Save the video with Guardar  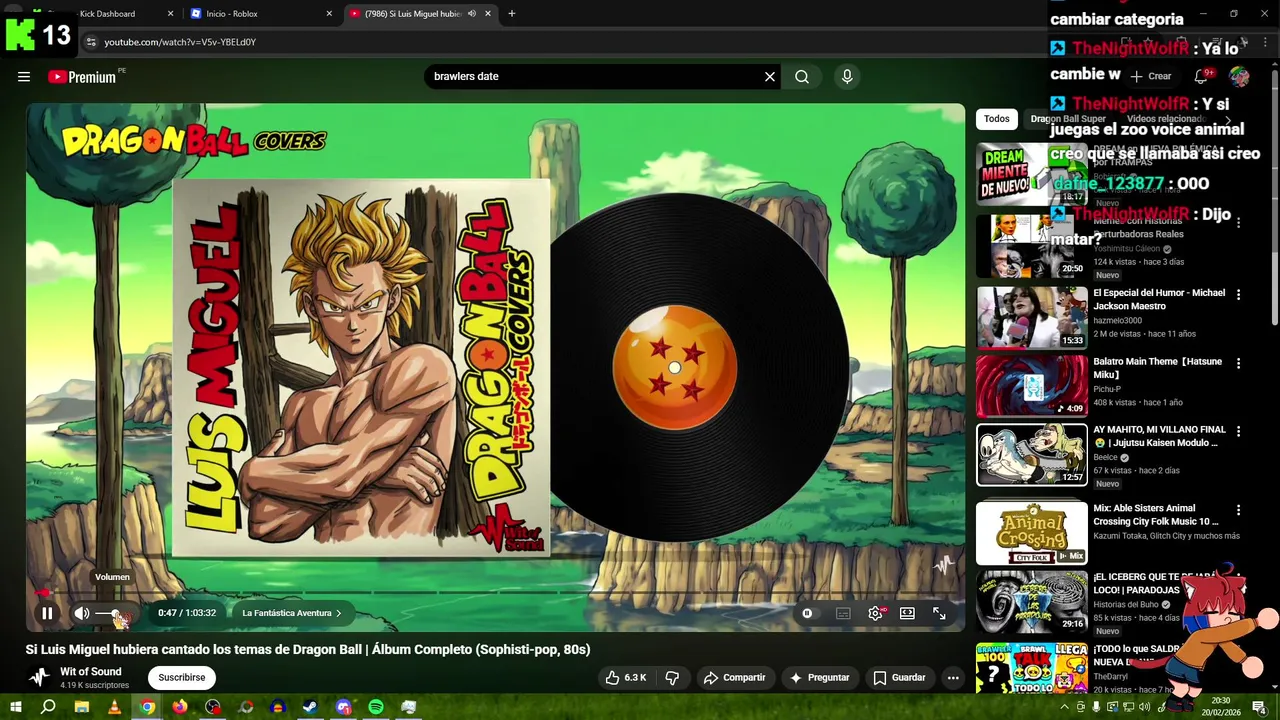click(899, 678)
